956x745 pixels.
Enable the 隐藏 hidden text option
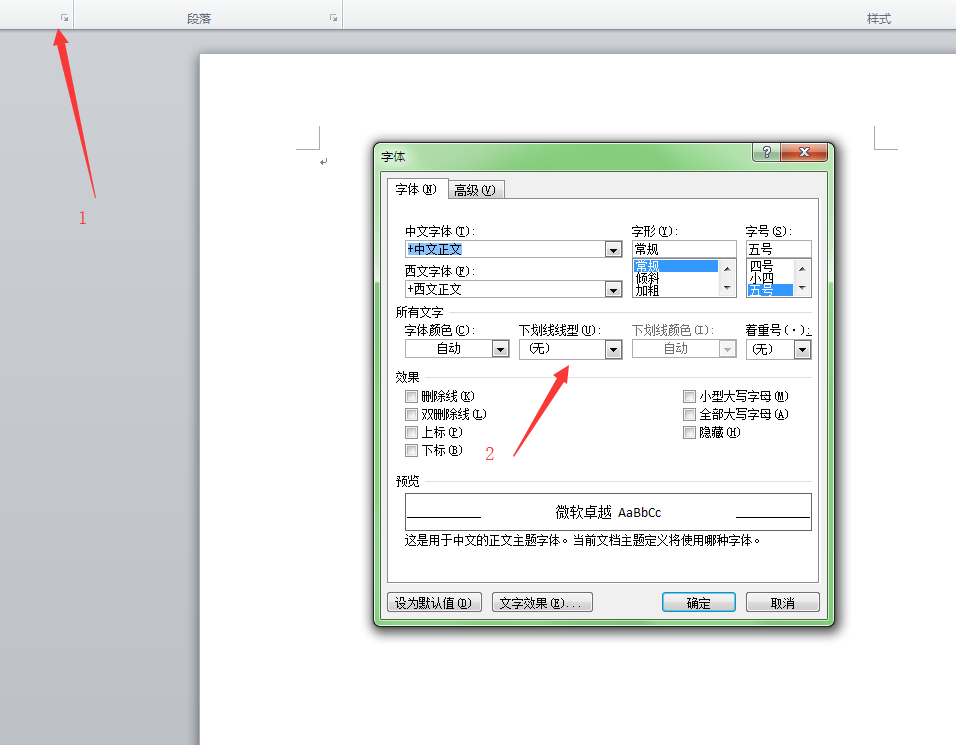coord(689,432)
